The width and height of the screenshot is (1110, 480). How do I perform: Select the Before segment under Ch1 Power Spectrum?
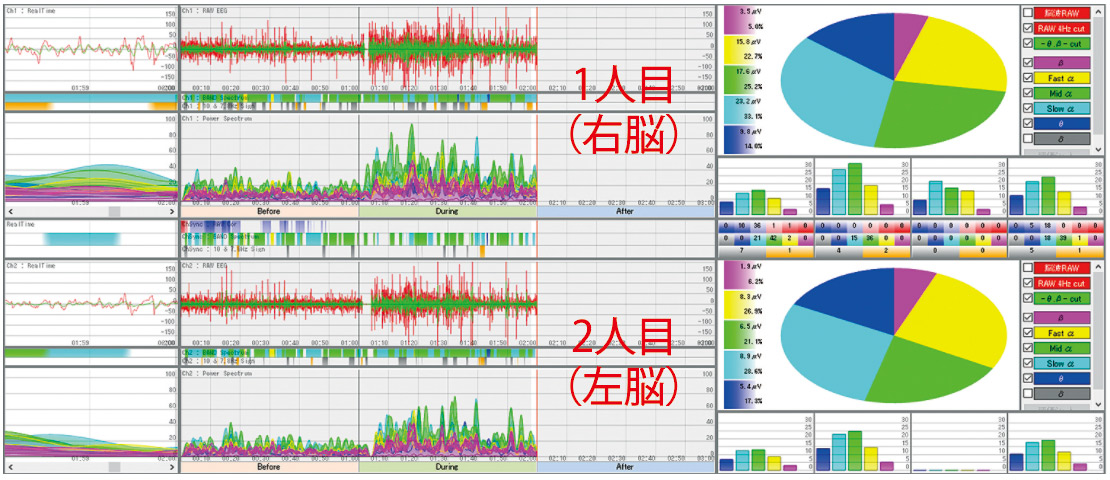268,213
